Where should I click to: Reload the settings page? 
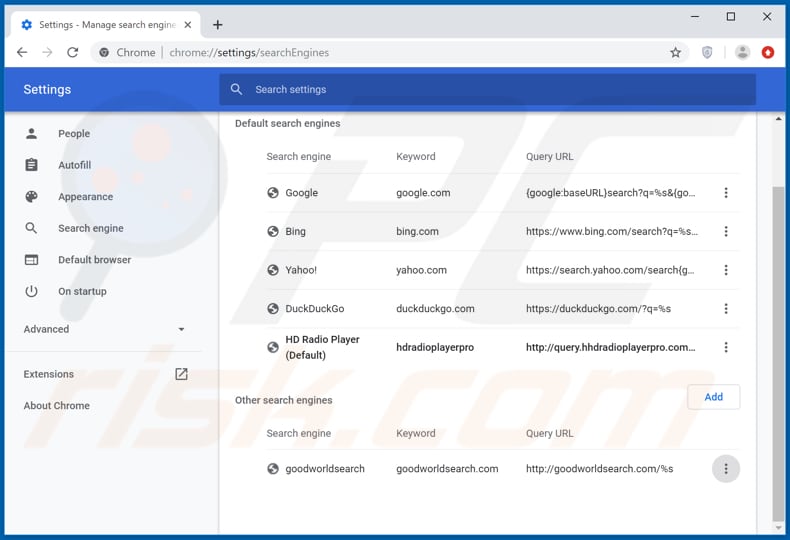pyautogui.click(x=73, y=52)
